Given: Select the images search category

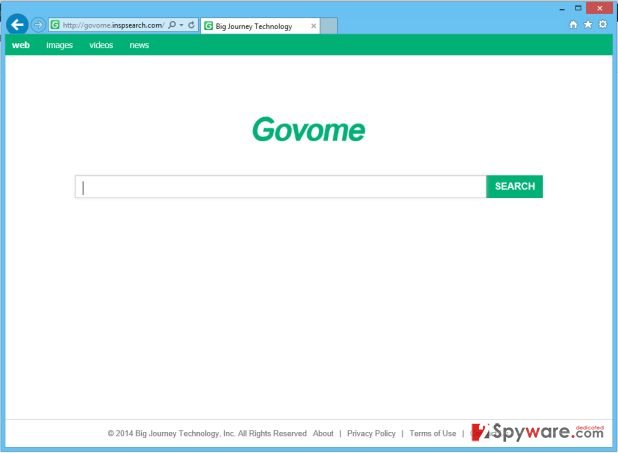Looking at the screenshot, I should coord(60,45).
